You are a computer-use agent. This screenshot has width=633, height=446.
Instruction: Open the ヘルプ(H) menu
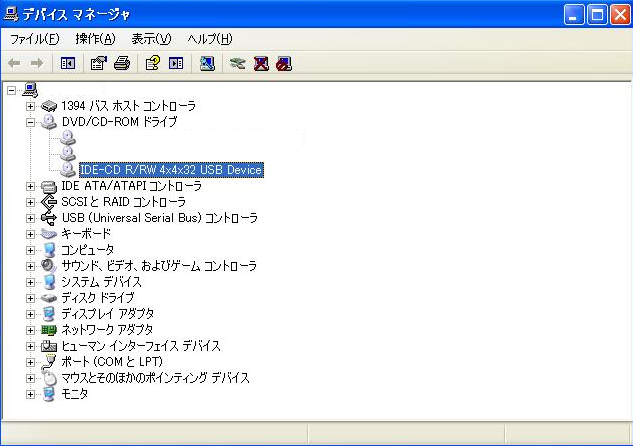210,39
